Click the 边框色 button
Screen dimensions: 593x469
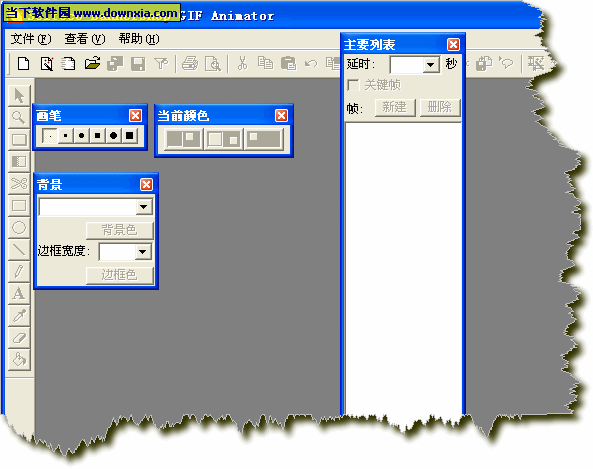(120, 275)
